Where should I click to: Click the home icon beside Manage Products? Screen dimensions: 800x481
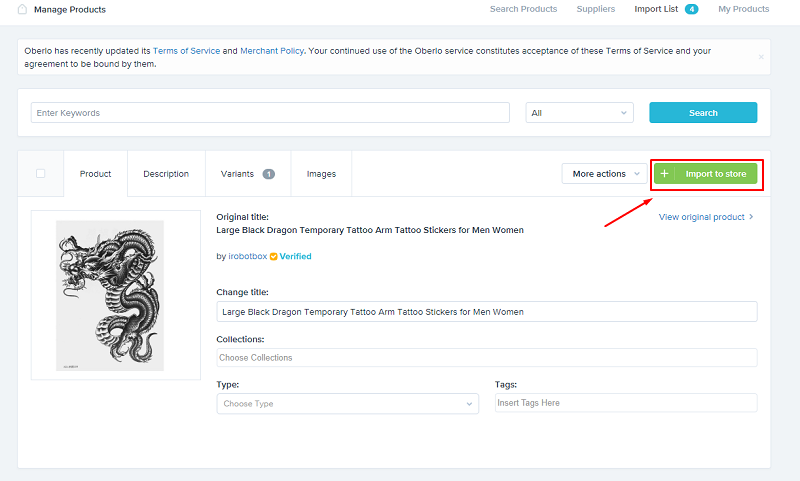tap(22, 10)
